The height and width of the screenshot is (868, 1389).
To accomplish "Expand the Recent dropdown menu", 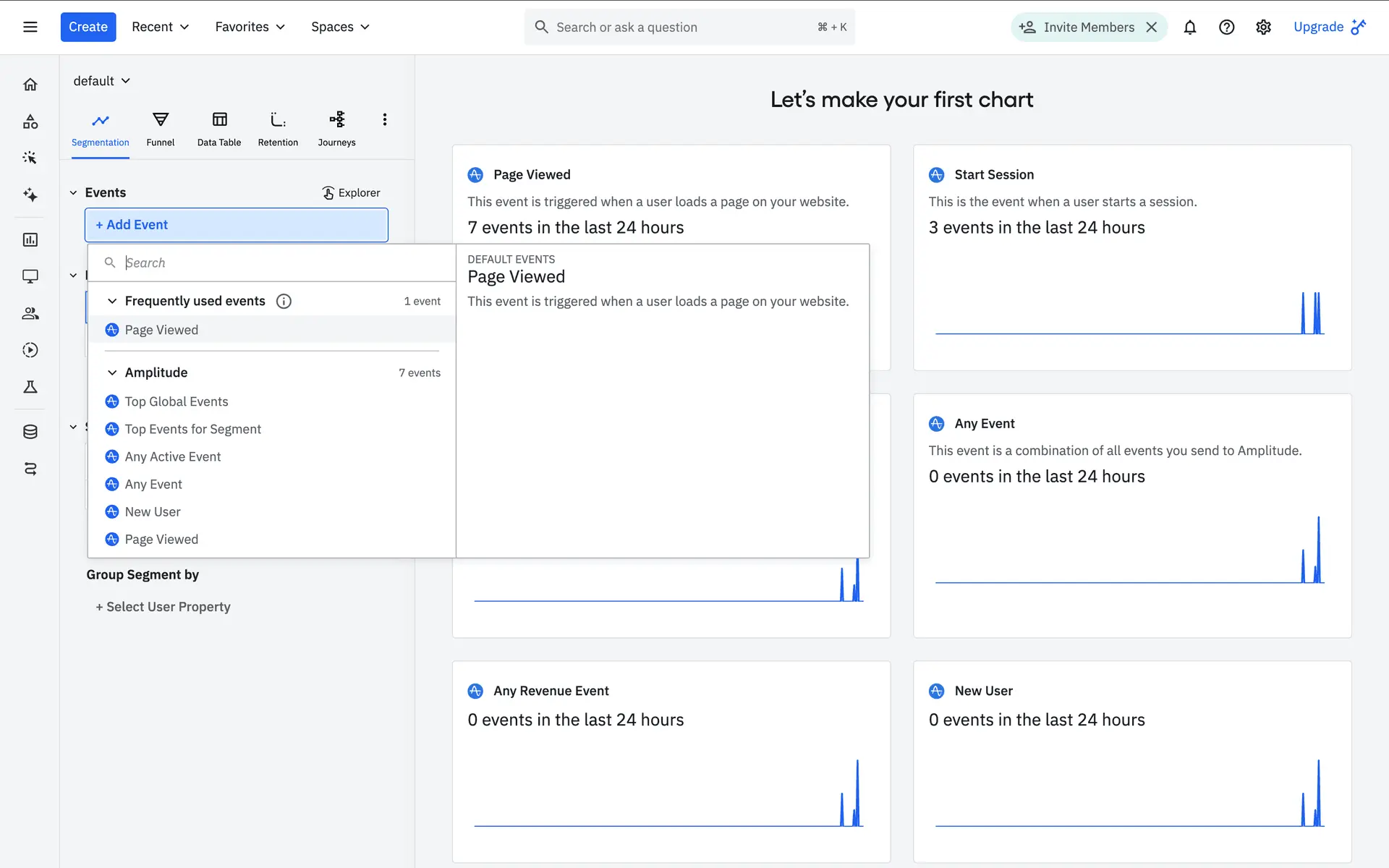I will 160,27.
